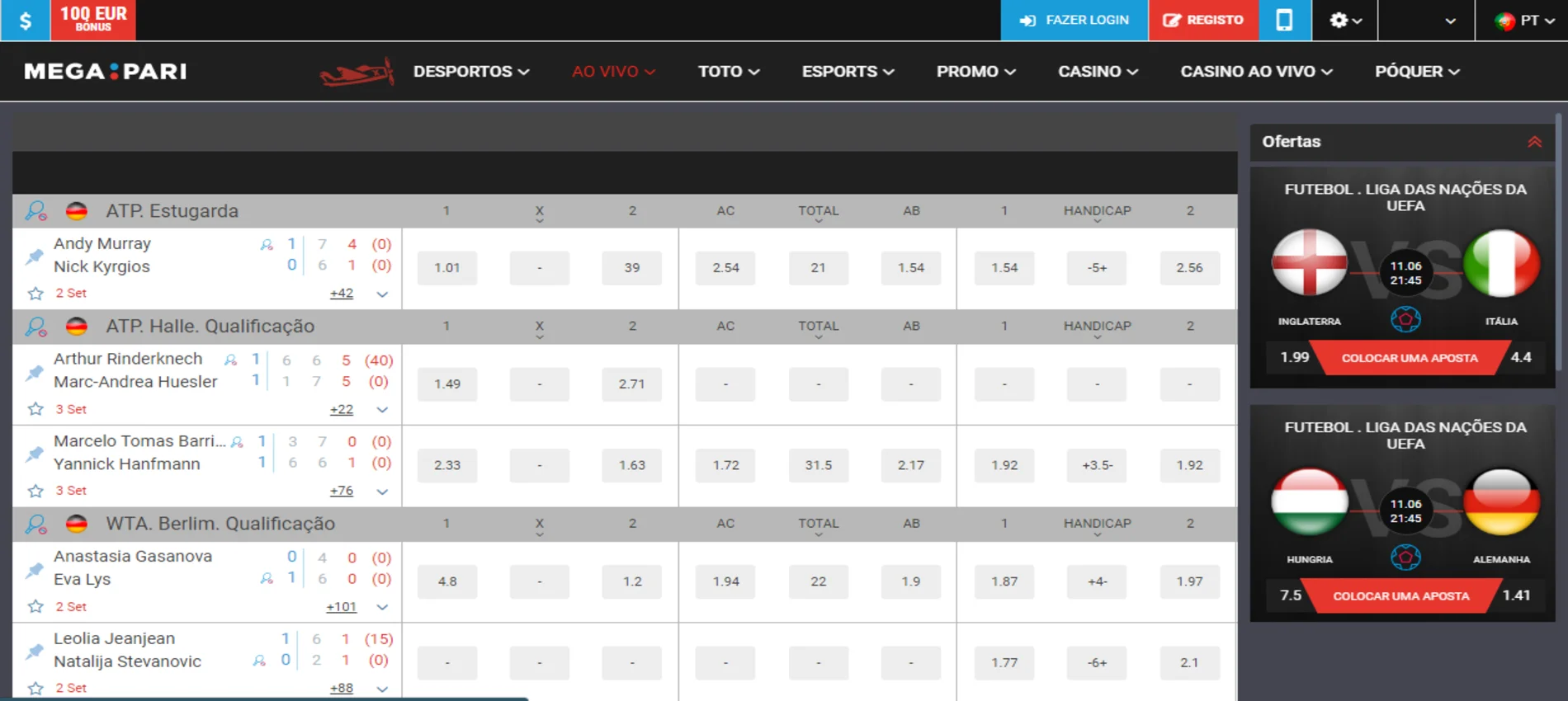Click the red airplane game icon
The image size is (1568, 701).
point(357,73)
